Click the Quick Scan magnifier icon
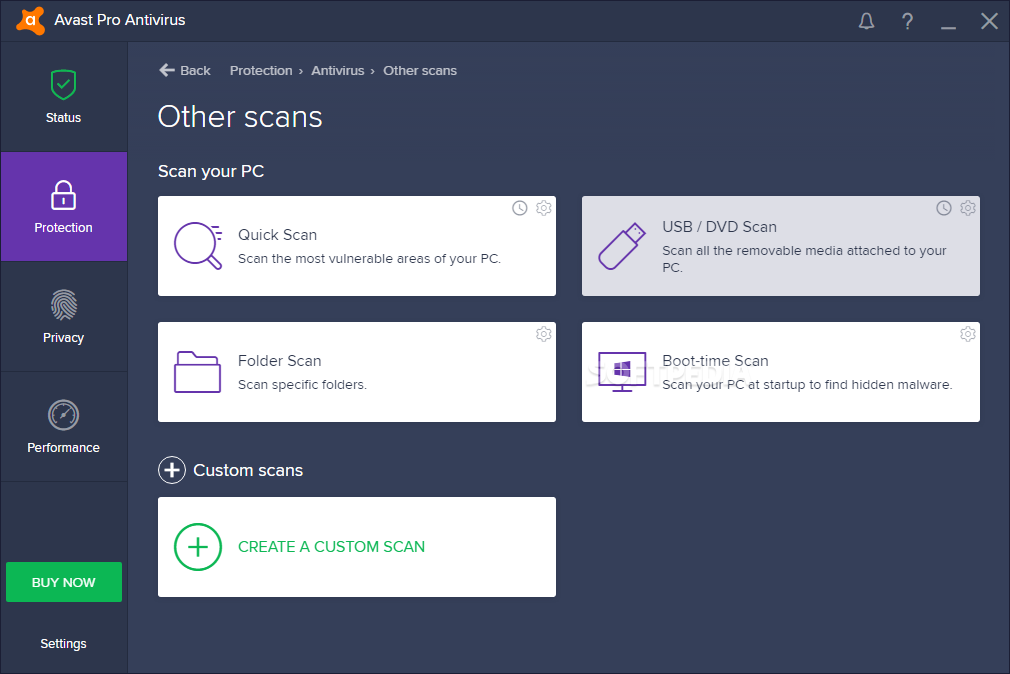Screen dimensions: 1010x674 tap(198, 246)
